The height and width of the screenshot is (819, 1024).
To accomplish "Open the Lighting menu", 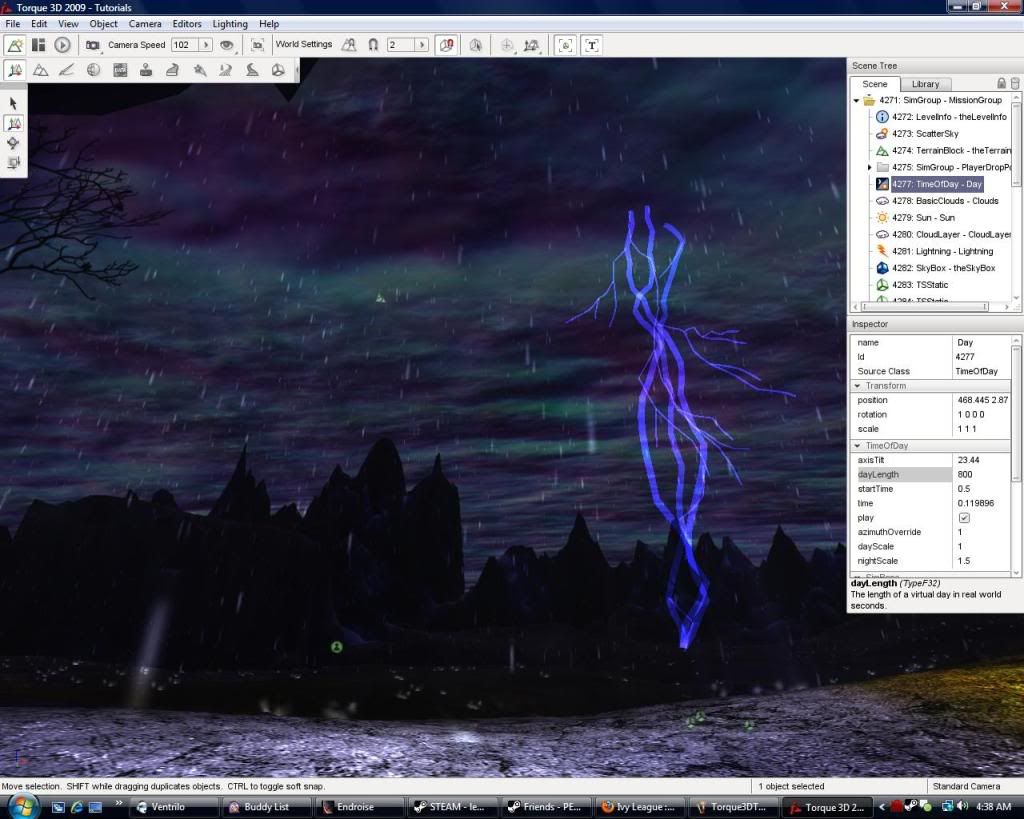I will tap(230, 24).
